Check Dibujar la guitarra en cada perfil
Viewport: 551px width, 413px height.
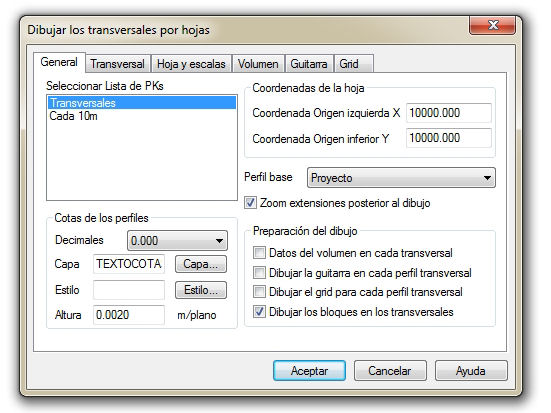click(x=259, y=272)
